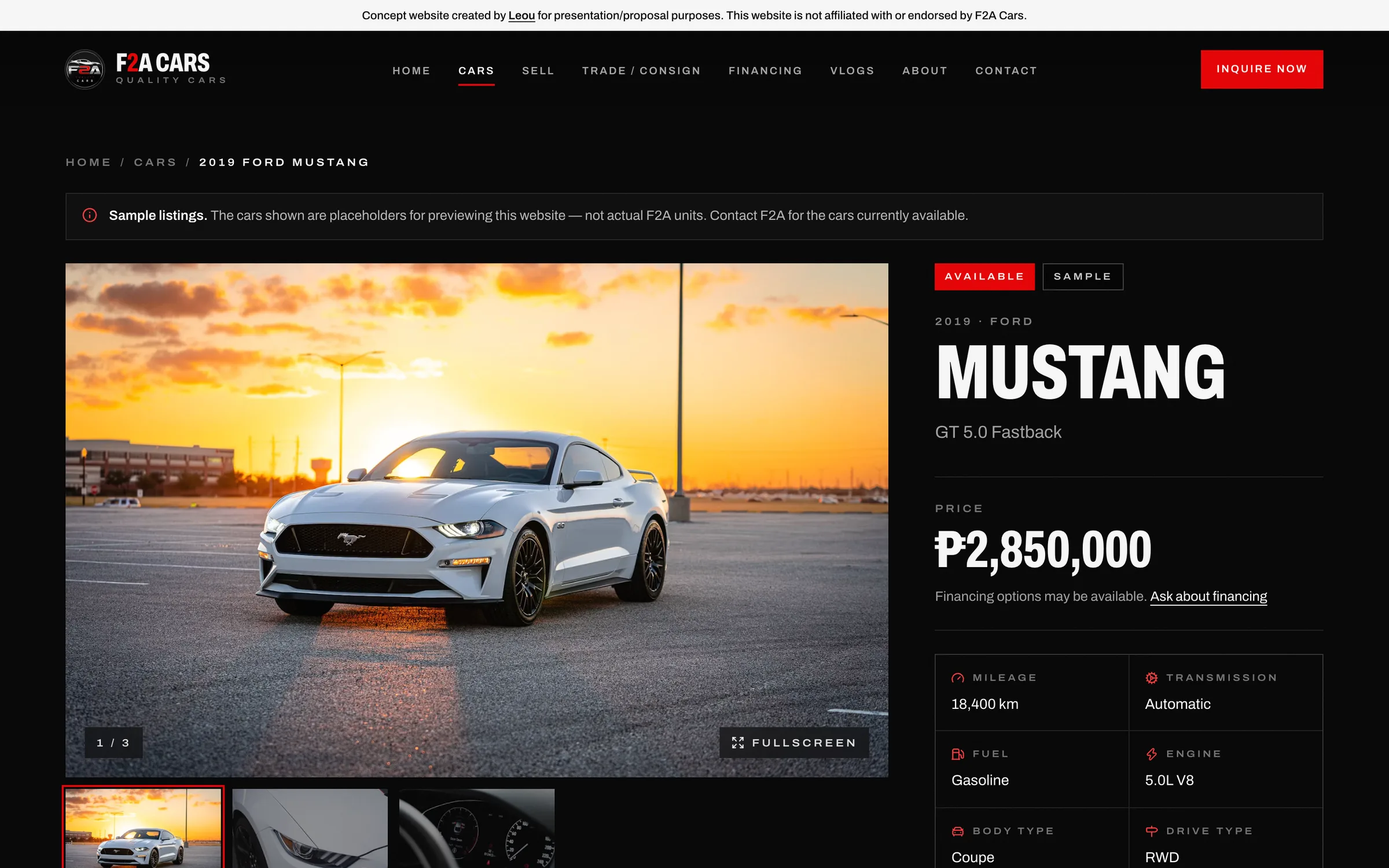Click the 2019 · FORD label
Viewport: 1389px width, 868px height.
984,321
